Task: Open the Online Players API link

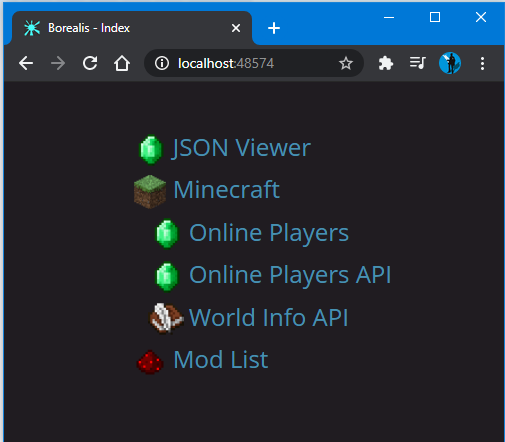Action: click(x=290, y=275)
